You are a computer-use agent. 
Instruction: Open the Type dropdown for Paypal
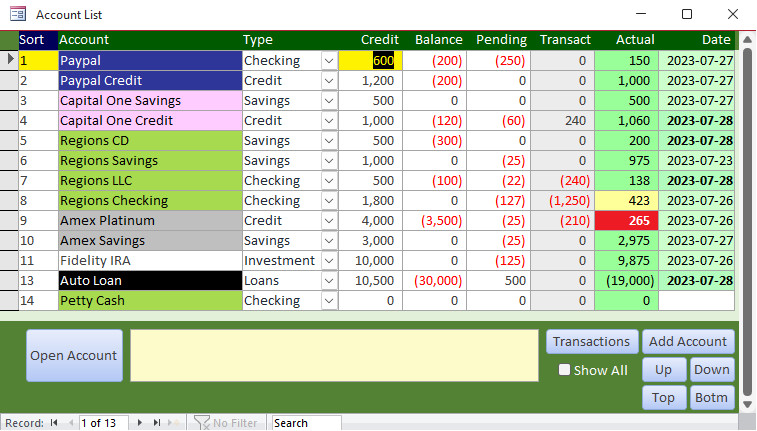329,61
